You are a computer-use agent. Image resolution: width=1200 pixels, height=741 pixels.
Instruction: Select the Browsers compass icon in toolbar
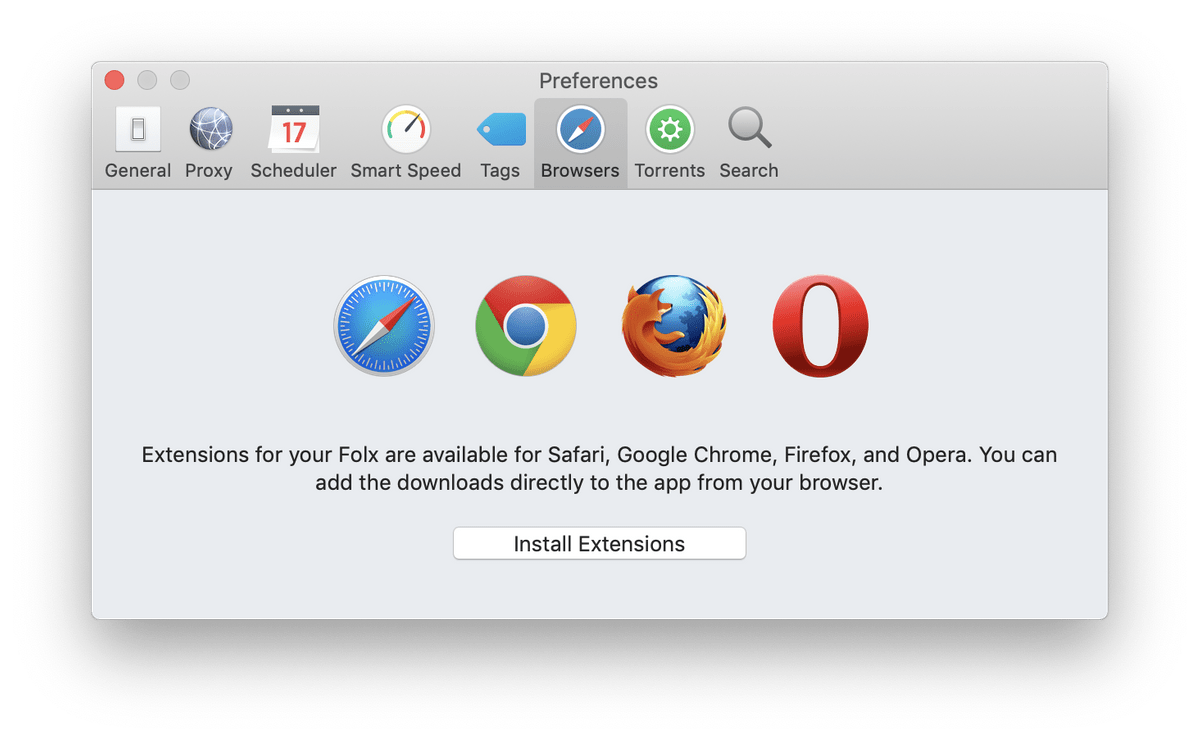point(581,130)
